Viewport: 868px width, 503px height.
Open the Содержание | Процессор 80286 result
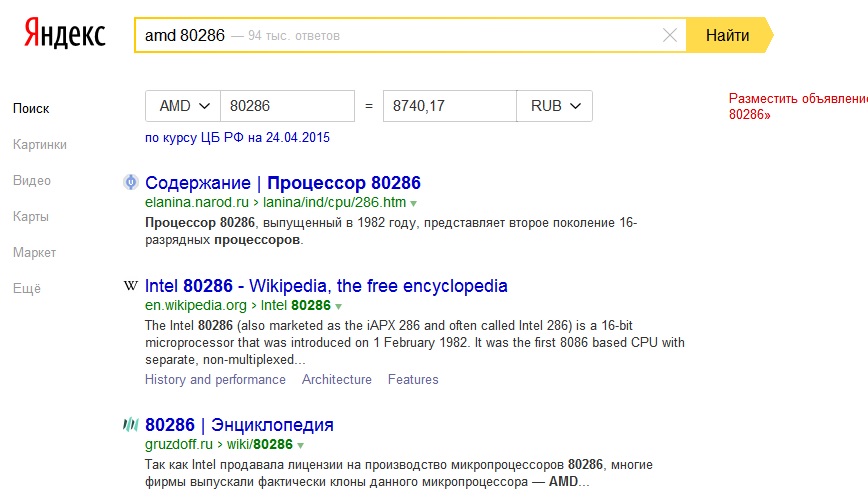click(283, 183)
